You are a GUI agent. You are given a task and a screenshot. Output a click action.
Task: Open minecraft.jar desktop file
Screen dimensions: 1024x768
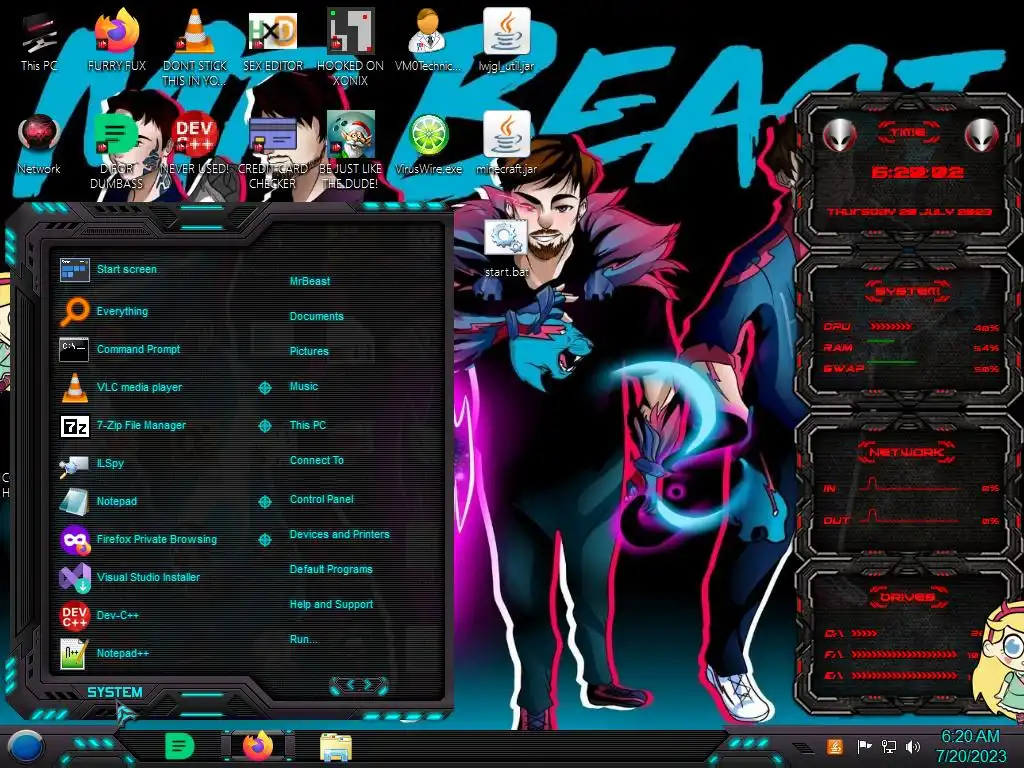click(506, 144)
